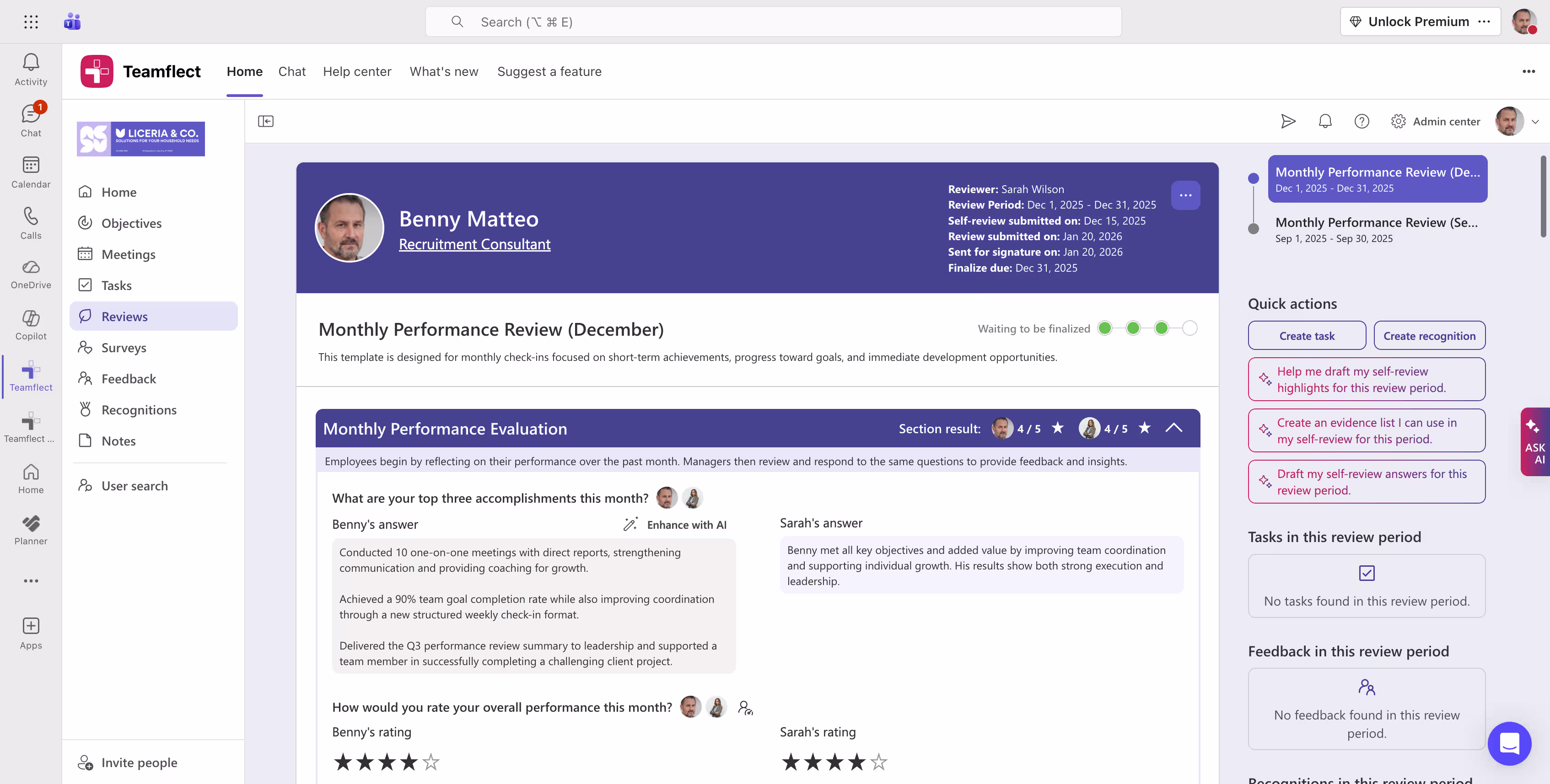Image resolution: width=1550 pixels, height=784 pixels.
Task: Open the What's new tab
Action: coord(443,71)
